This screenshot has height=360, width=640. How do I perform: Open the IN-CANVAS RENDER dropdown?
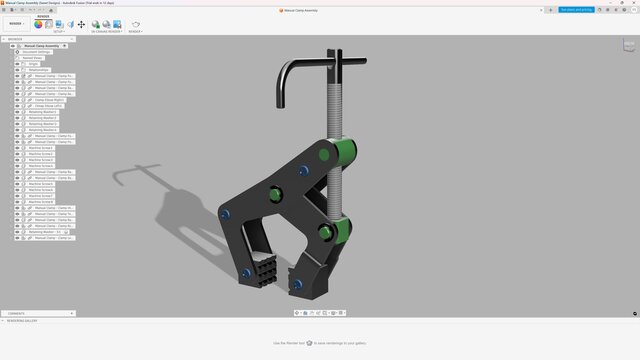coord(107,31)
